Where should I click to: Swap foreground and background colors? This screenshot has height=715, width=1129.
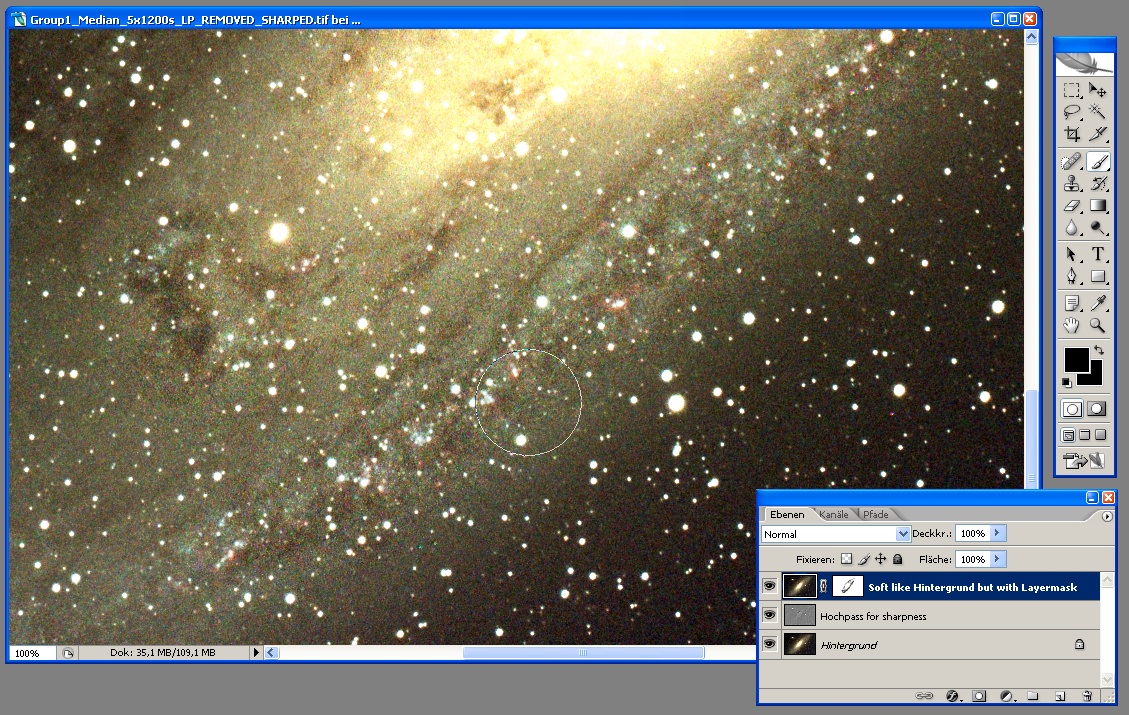point(1099,350)
